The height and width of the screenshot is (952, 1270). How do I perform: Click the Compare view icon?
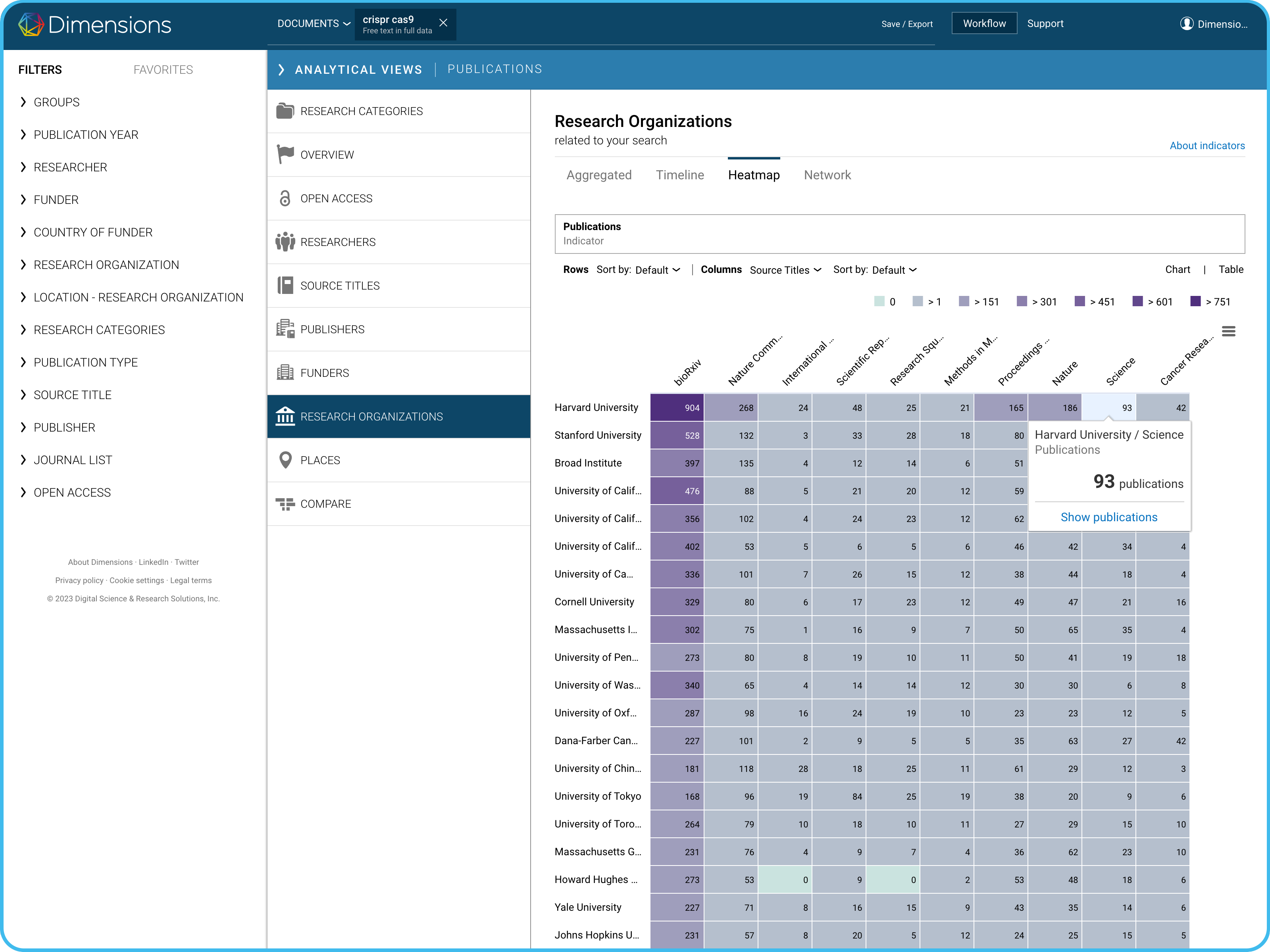tap(285, 504)
